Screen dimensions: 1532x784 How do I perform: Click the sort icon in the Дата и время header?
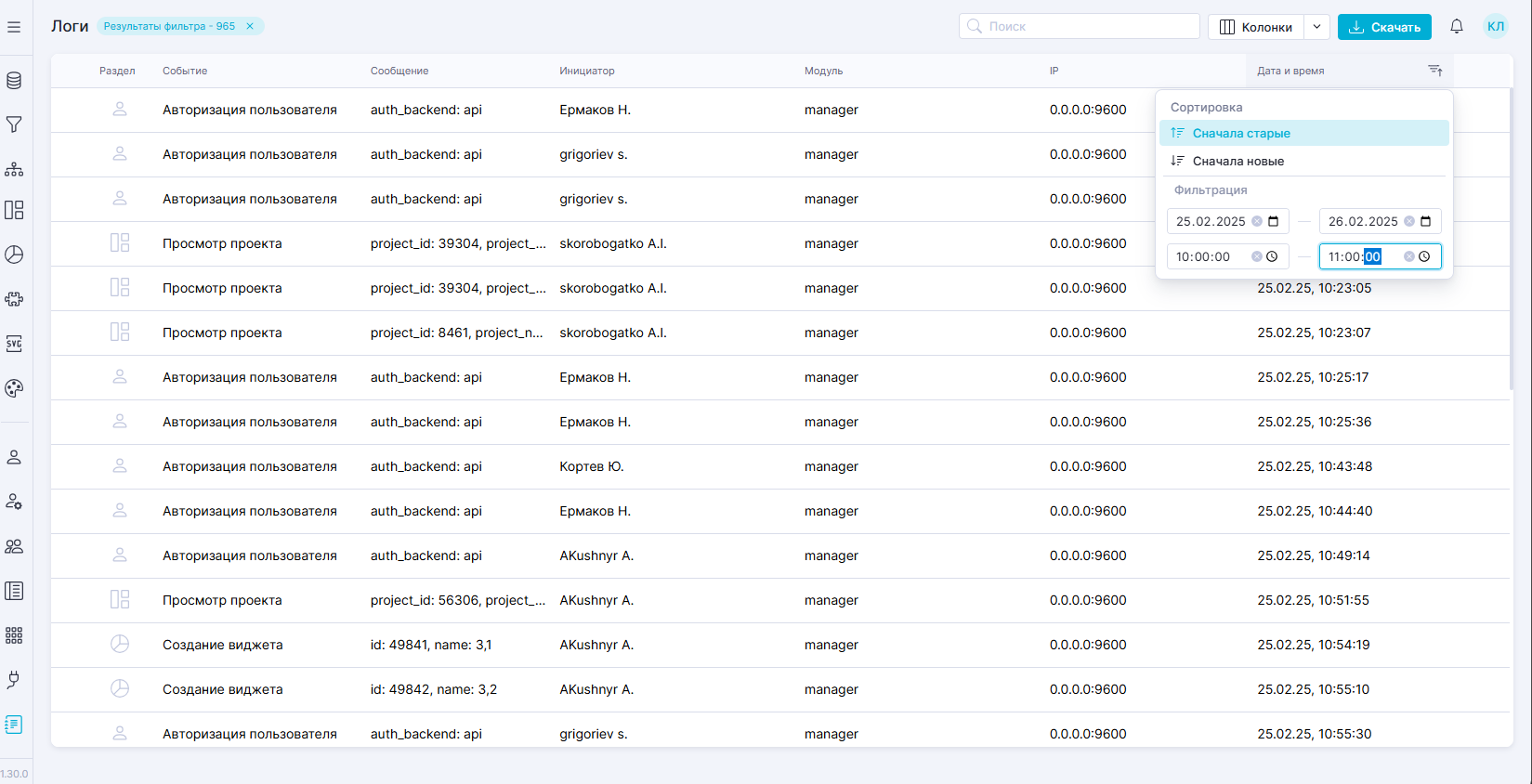click(x=1434, y=71)
